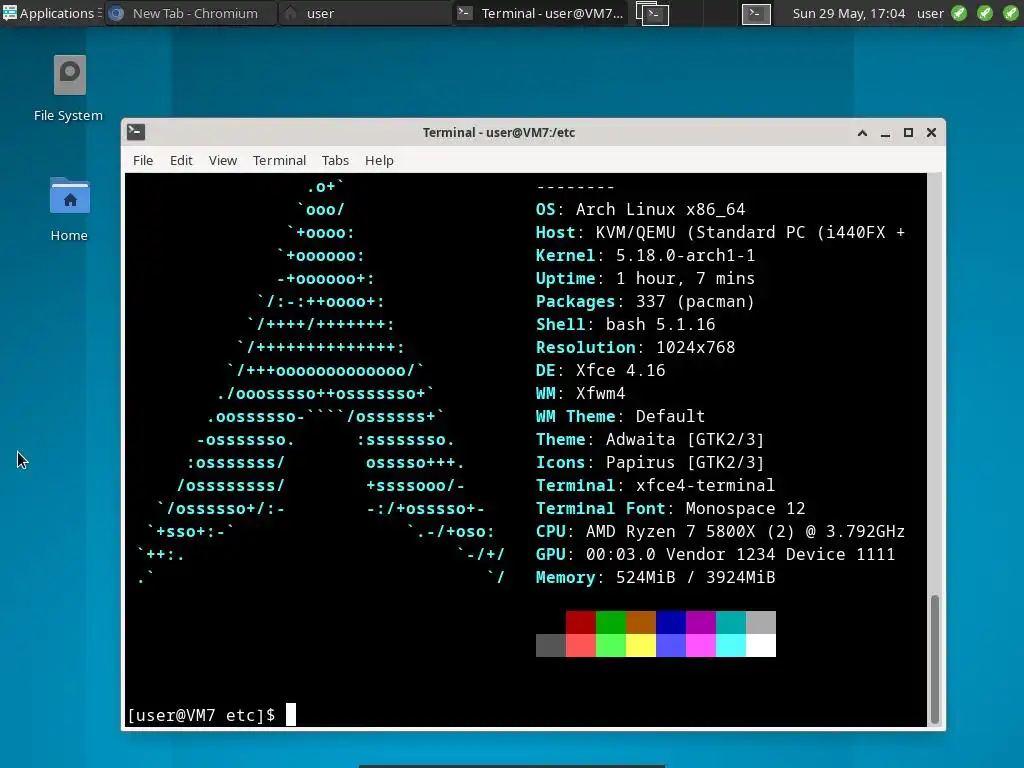Click the single terminal panel icon beside clock
The width and height of the screenshot is (1024, 768).
[x=756, y=14]
